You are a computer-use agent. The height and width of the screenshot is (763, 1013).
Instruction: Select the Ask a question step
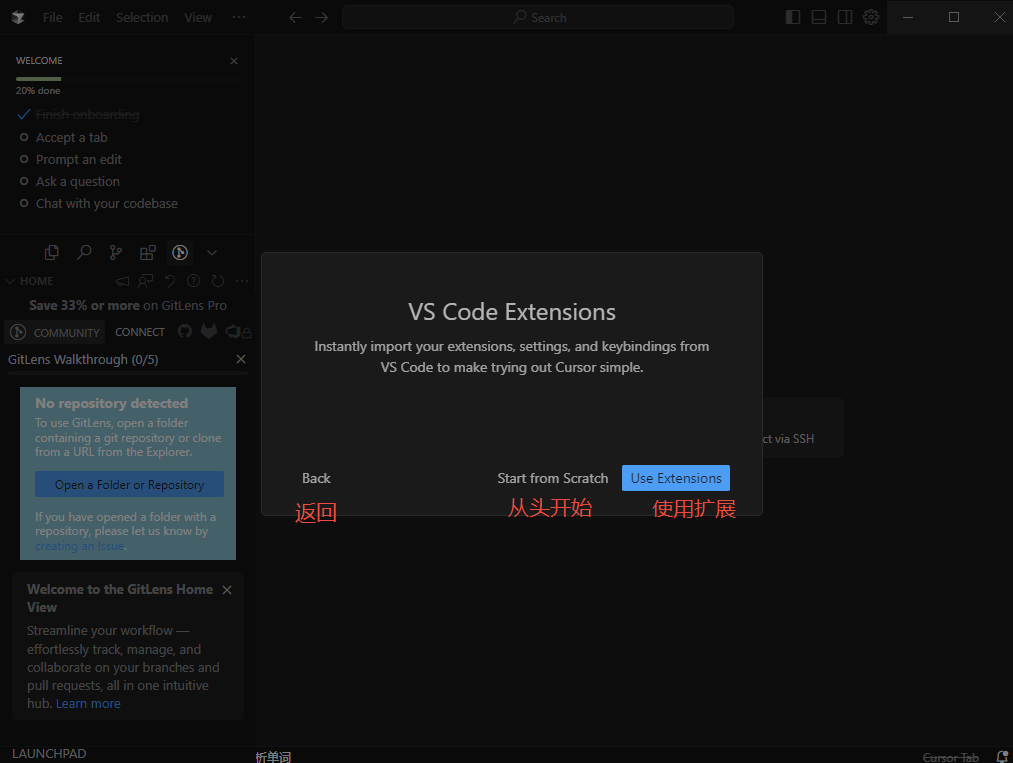(78, 182)
